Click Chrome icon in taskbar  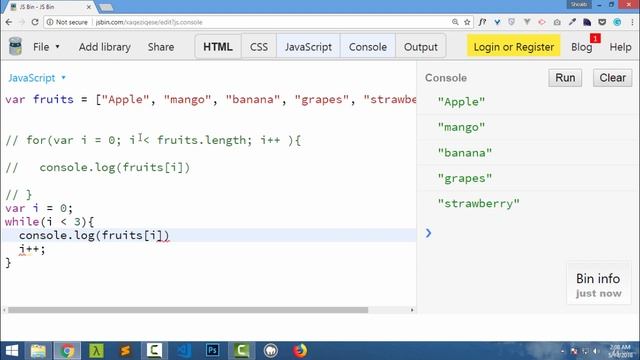[x=67, y=351]
